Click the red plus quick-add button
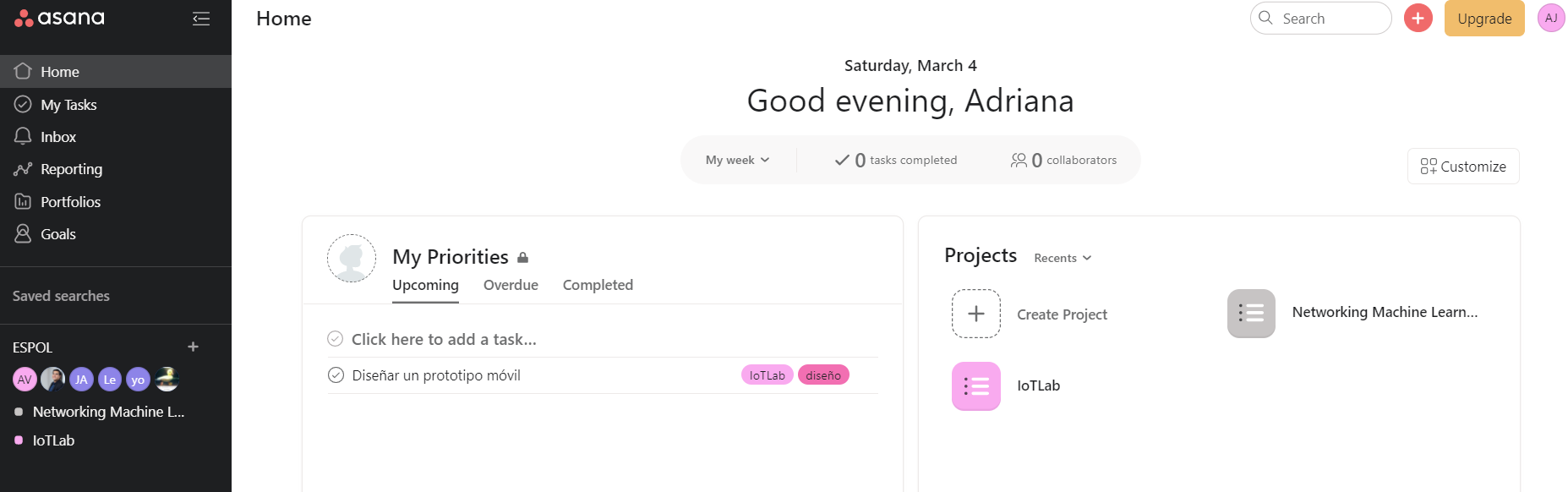Image resolution: width=1568 pixels, height=492 pixels. [1418, 18]
